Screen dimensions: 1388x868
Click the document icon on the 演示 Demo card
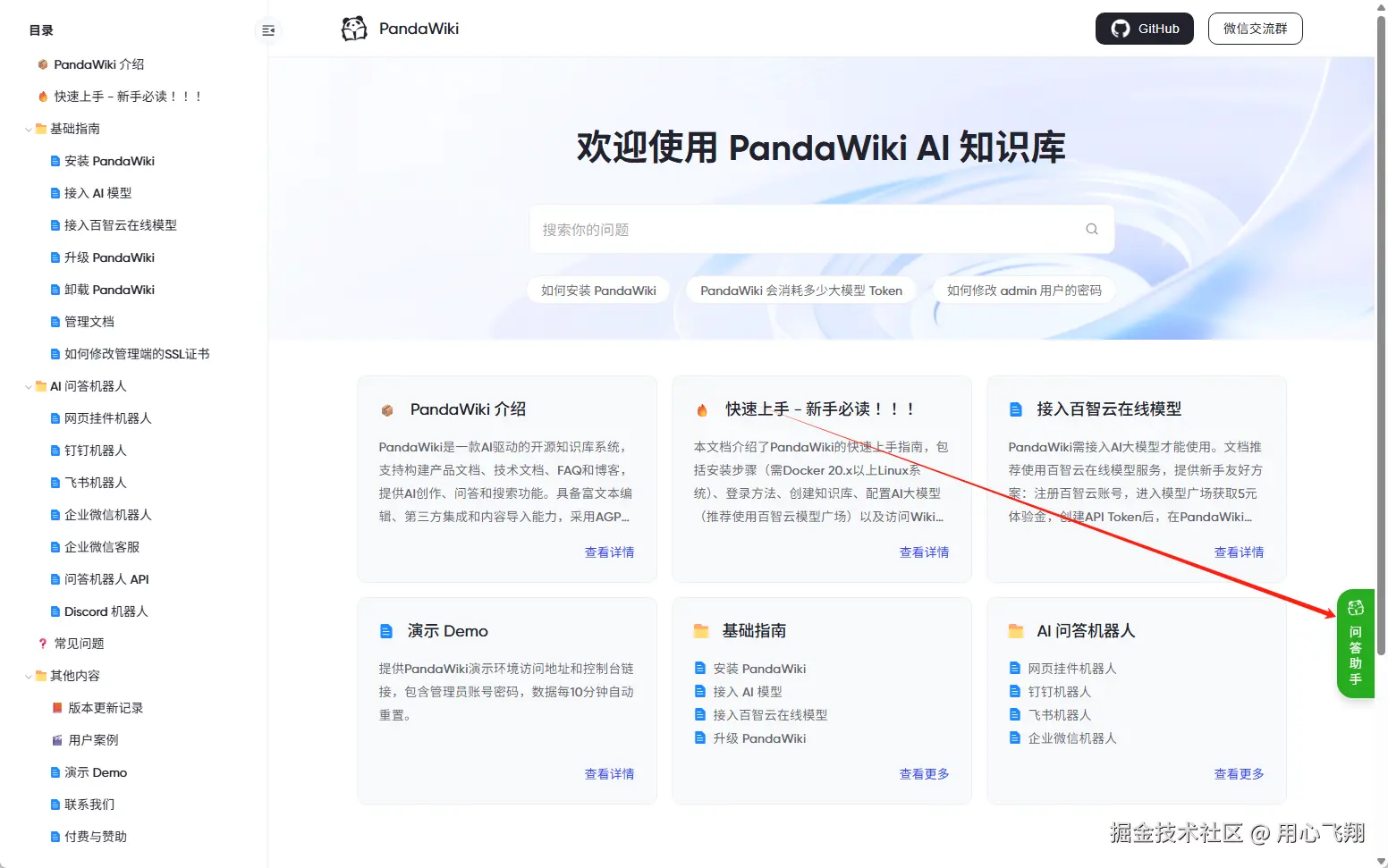coord(386,631)
